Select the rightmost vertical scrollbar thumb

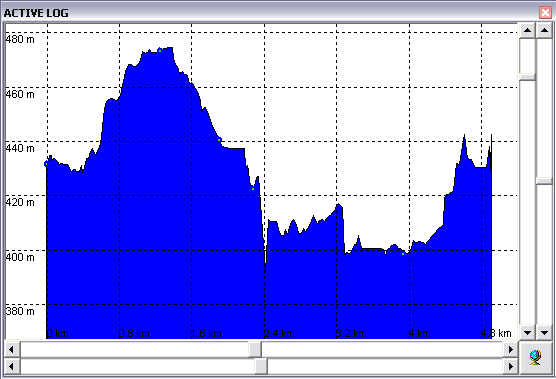pyautogui.click(x=544, y=181)
